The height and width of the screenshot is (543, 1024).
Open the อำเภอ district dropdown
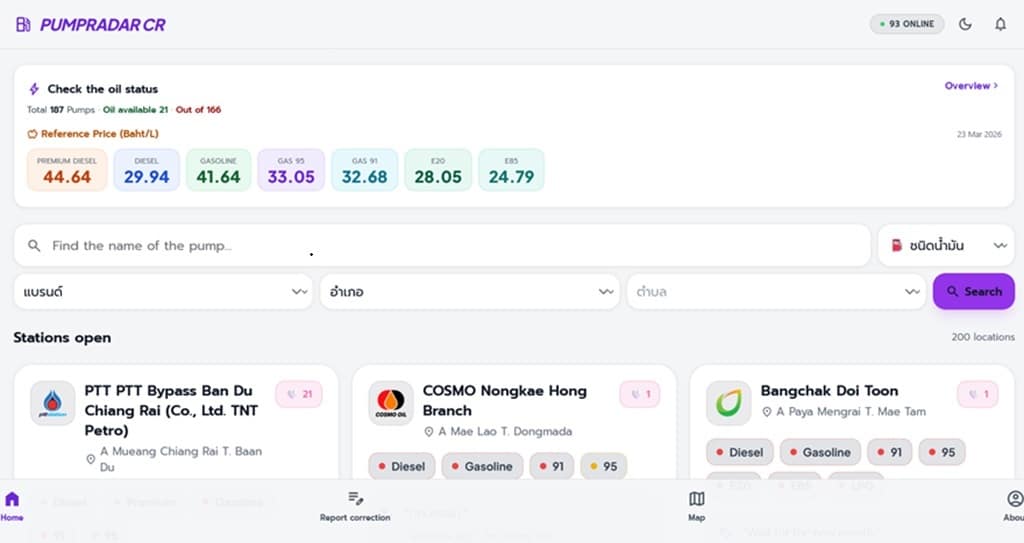[470, 291]
